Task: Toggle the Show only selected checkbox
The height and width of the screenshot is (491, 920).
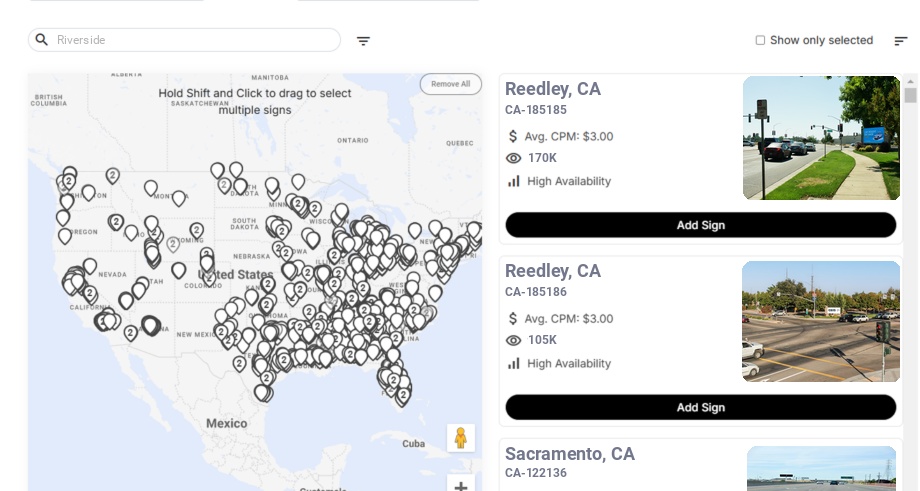Action: [760, 40]
